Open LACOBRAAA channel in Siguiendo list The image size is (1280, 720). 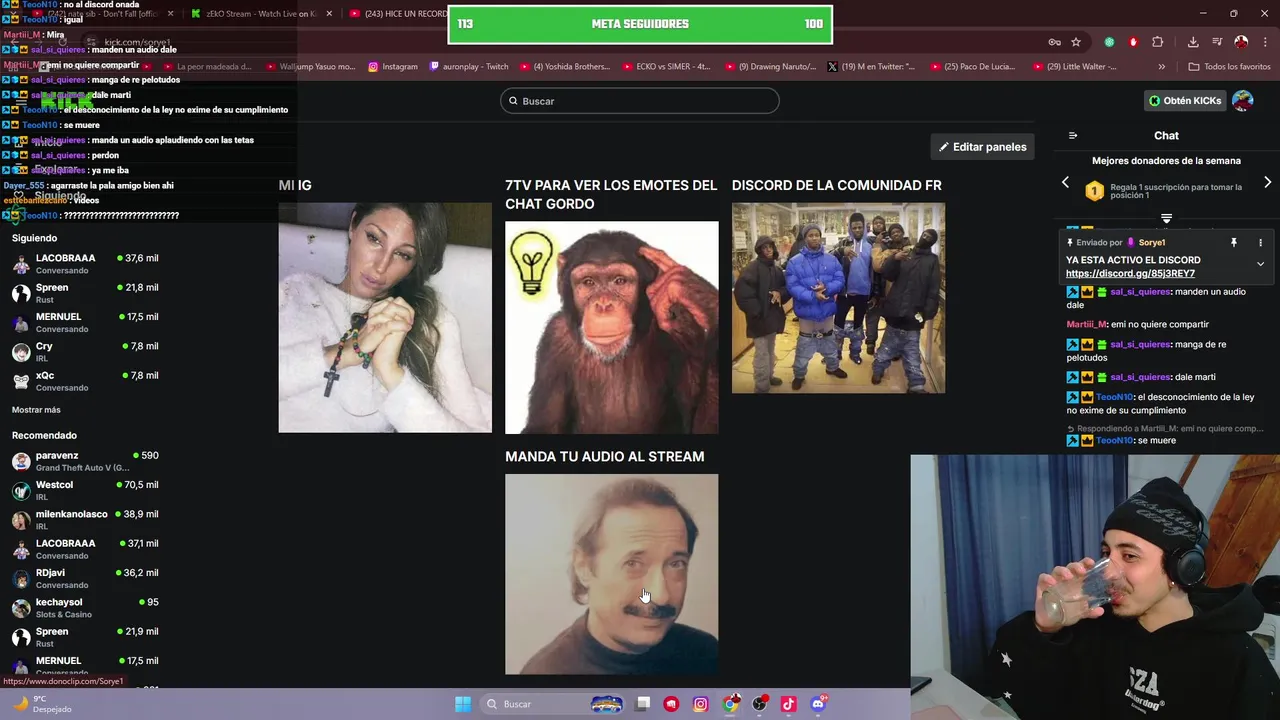coord(85,264)
